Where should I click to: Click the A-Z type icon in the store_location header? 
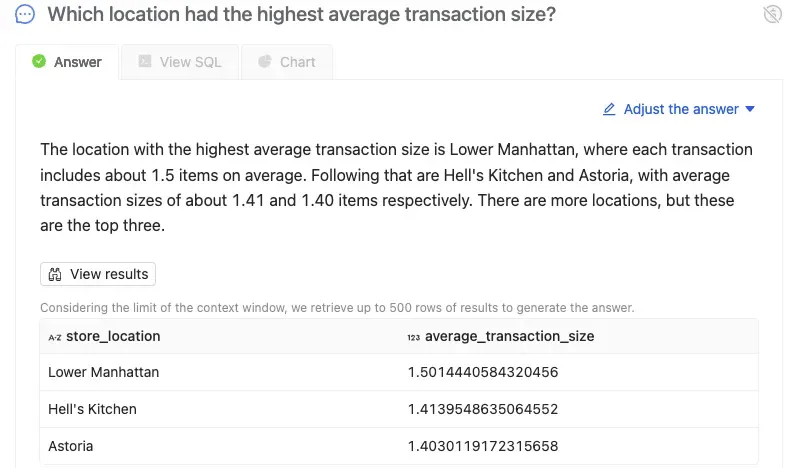55,337
